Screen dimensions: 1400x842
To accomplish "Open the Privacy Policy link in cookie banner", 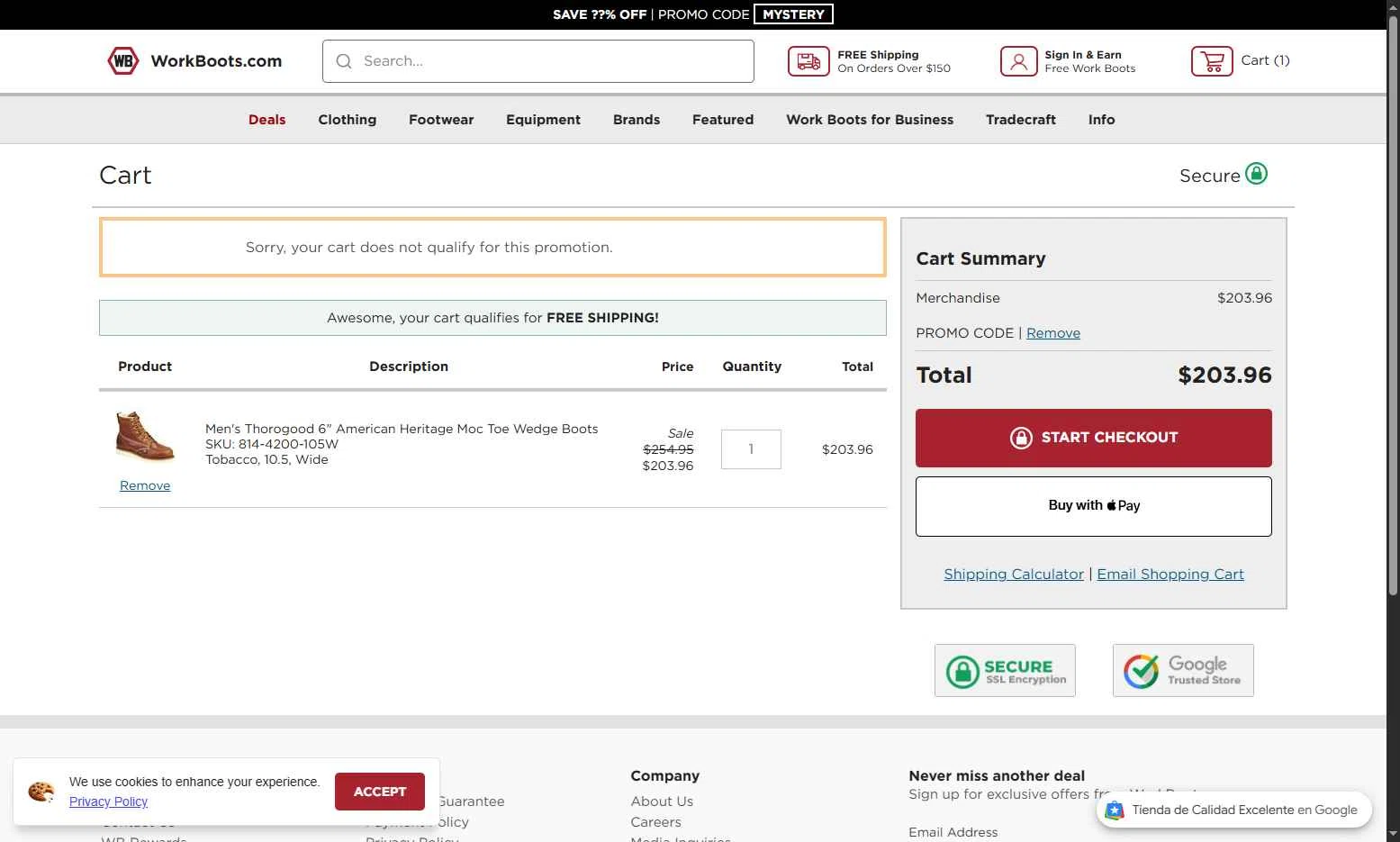I will [x=108, y=801].
